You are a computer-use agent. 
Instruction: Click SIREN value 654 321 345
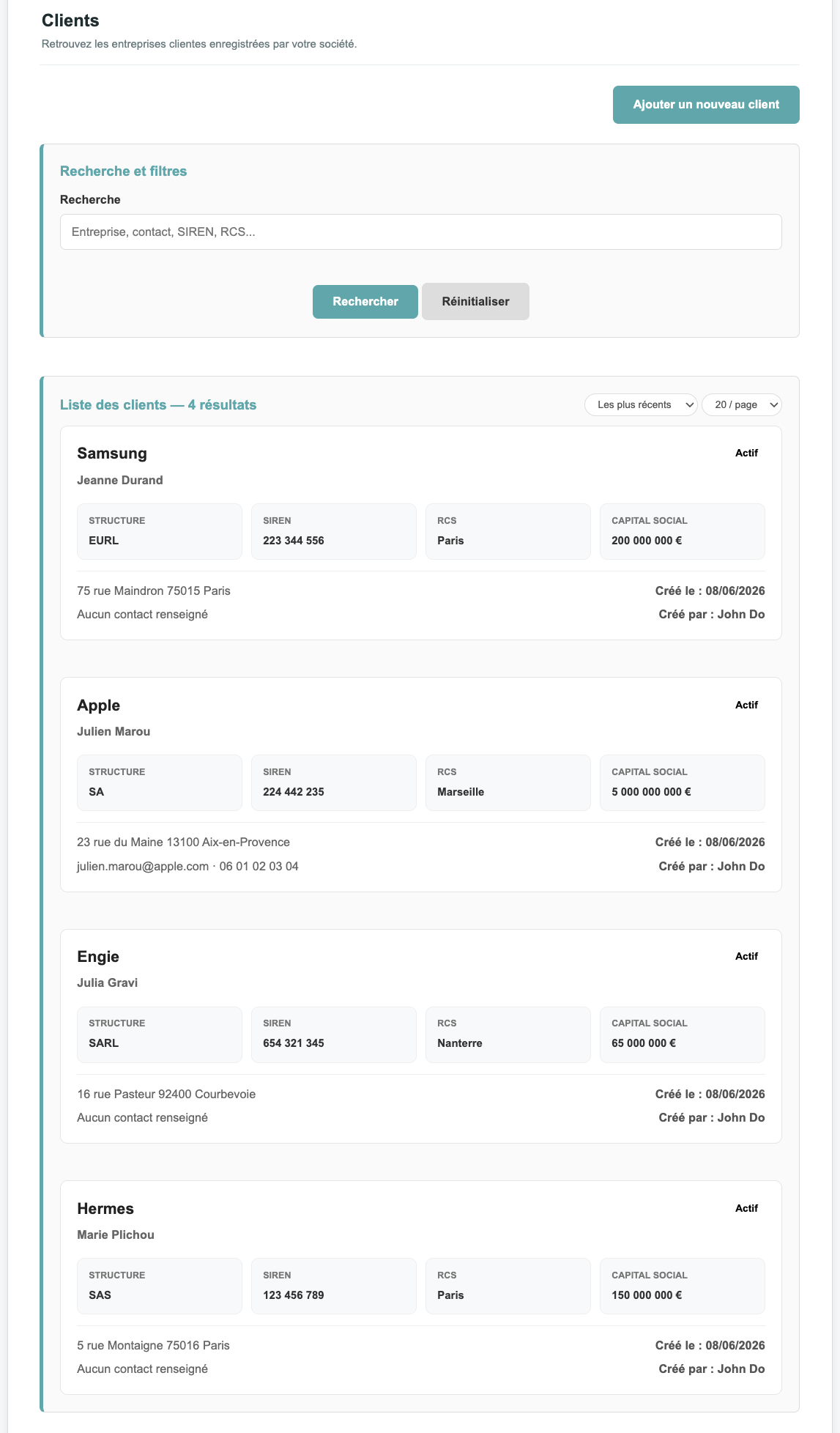[294, 1043]
